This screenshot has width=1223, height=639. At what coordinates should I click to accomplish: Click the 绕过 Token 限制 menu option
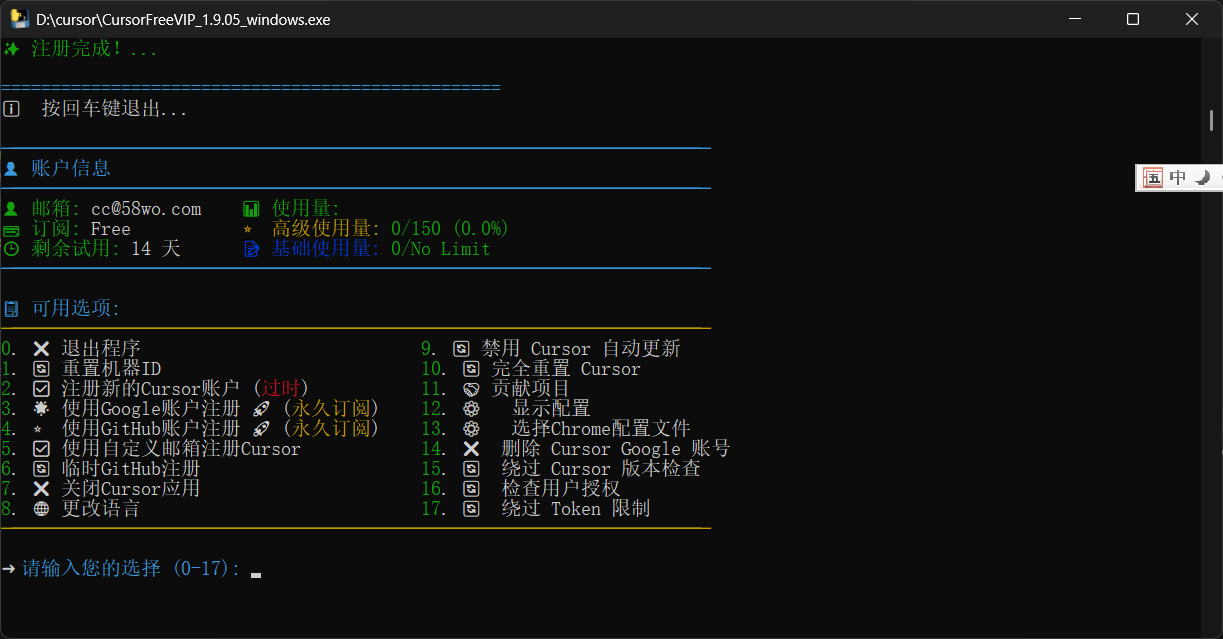pyautogui.click(x=576, y=509)
